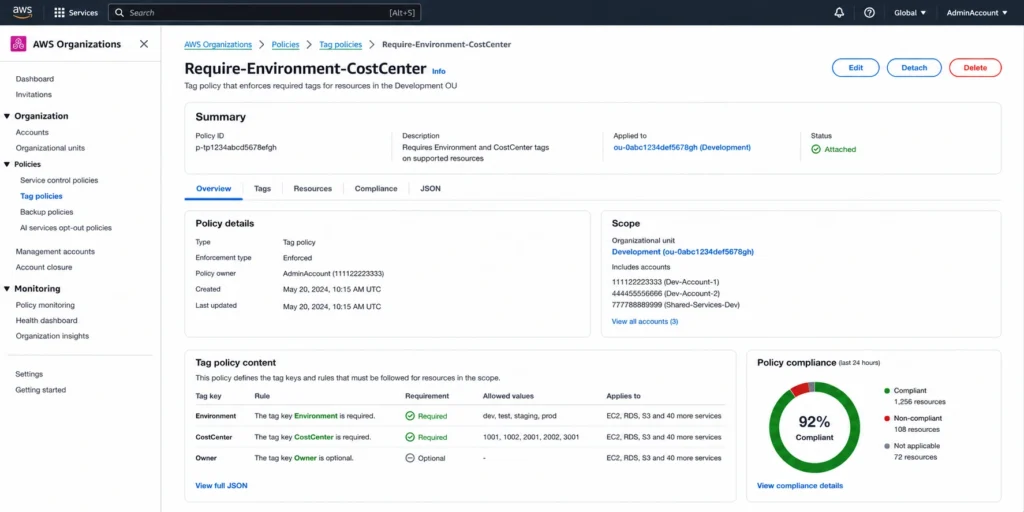The image size is (1024, 512).
Task: Click the Optional minus icon in Owner row
Action: click(x=409, y=458)
